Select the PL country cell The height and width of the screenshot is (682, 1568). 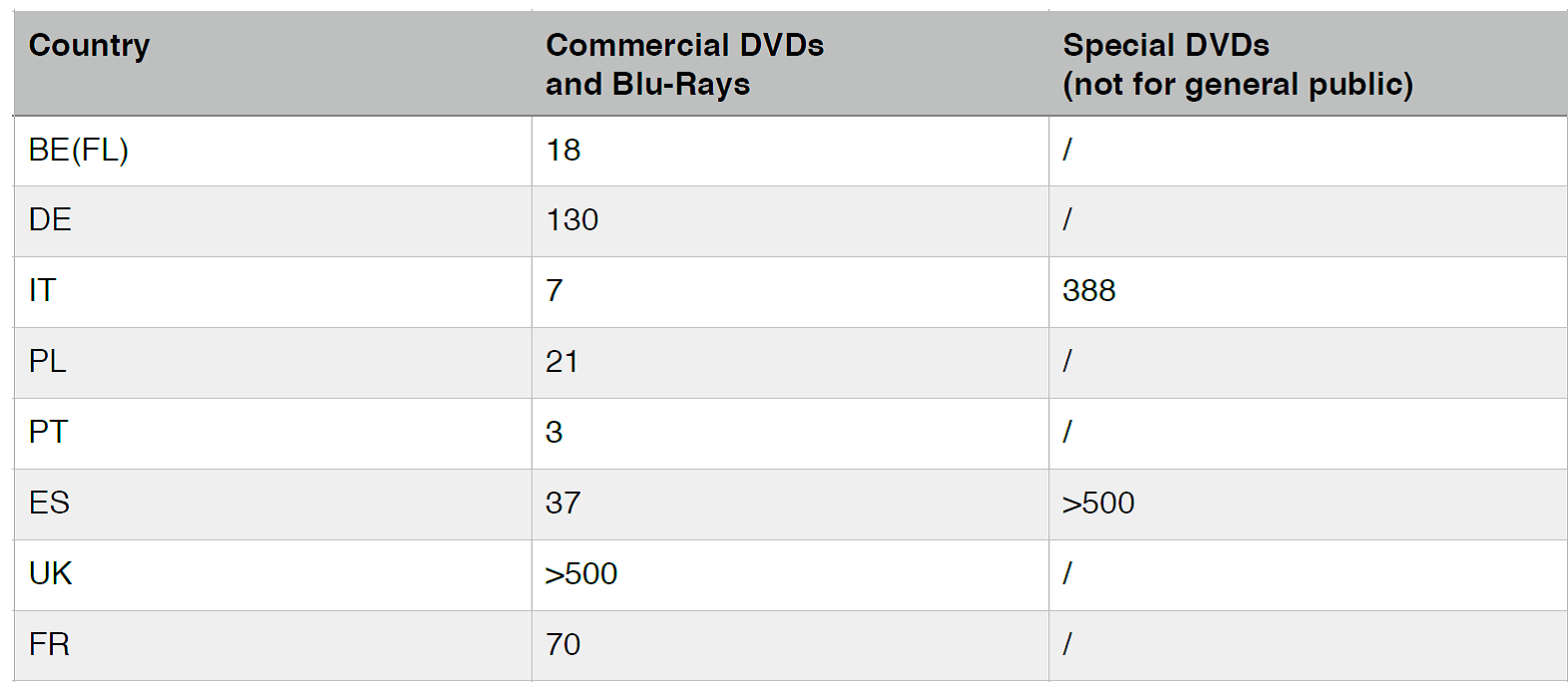(x=47, y=362)
